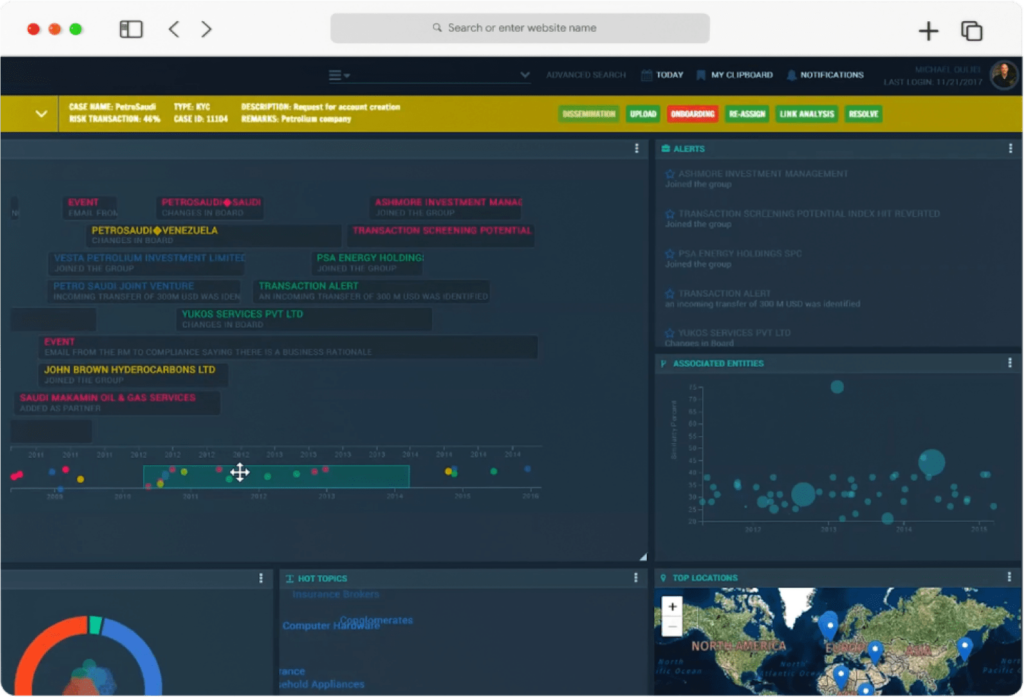Viewport: 1024px width, 697px height.
Task: Select the Saudi Makamin Oil & Gas Services card
Action: coord(117,403)
